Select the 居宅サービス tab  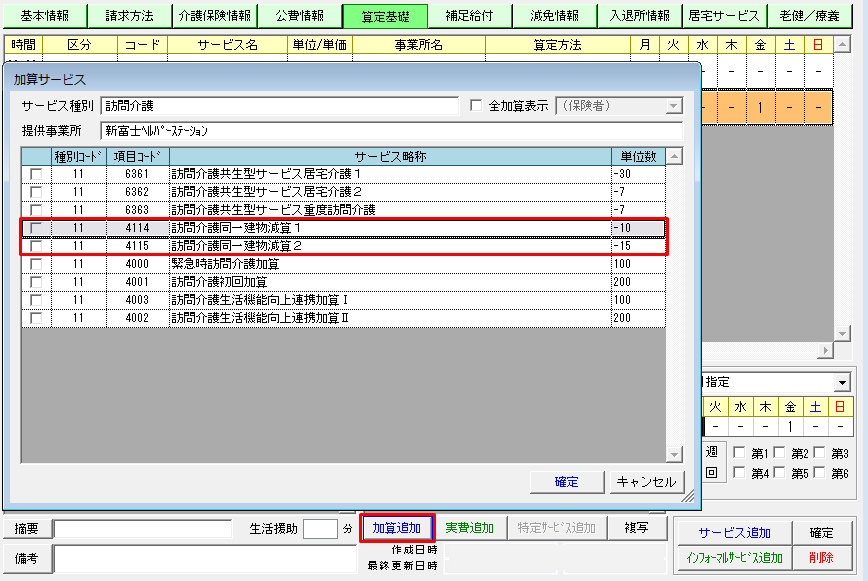724,16
